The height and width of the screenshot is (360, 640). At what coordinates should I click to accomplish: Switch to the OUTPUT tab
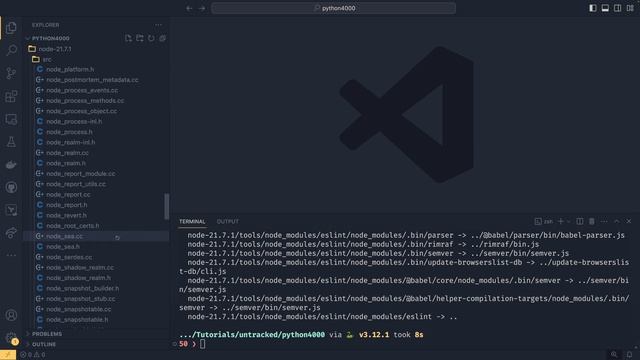[228, 221]
